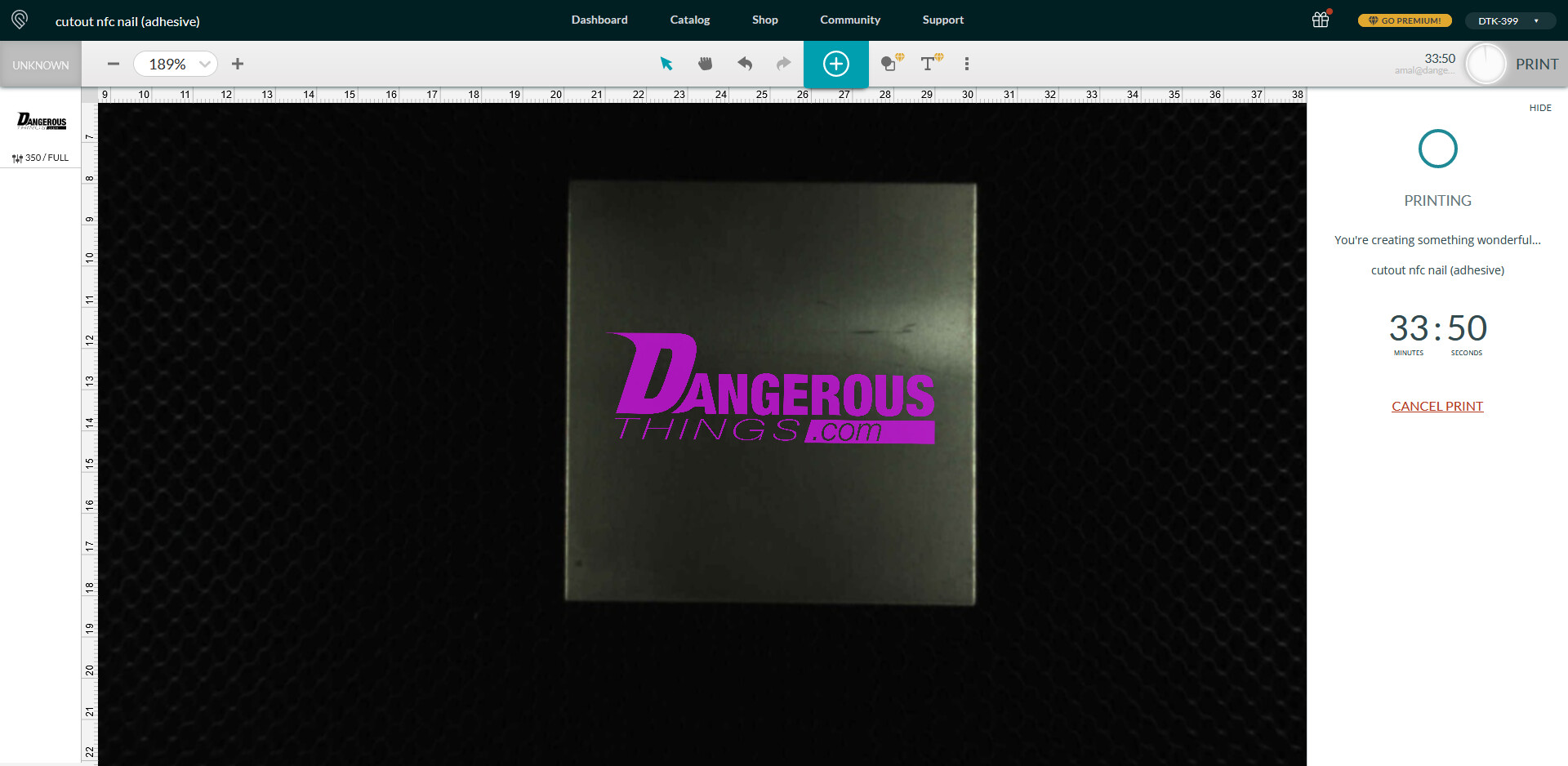
Task: Open the premium shapes tool
Action: click(x=892, y=63)
